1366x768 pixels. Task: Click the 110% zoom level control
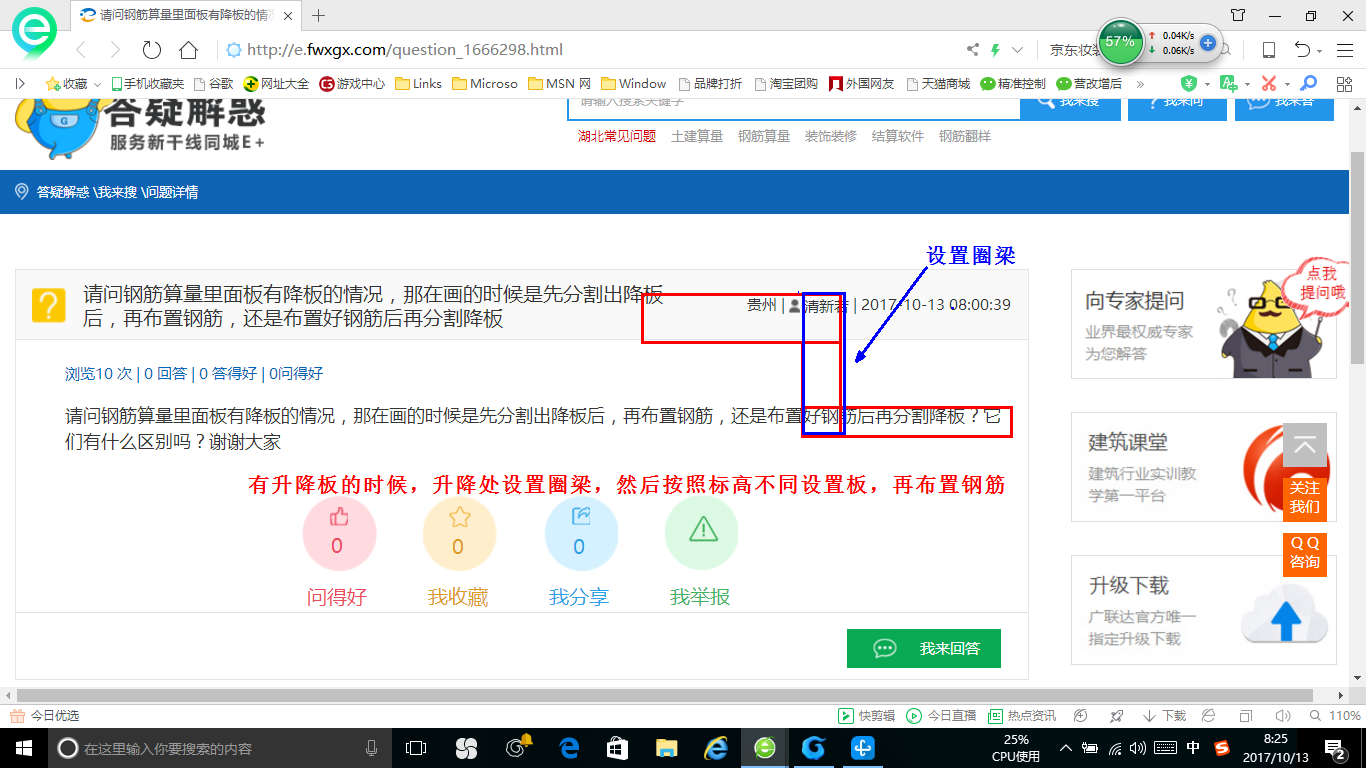pyautogui.click(x=1336, y=716)
